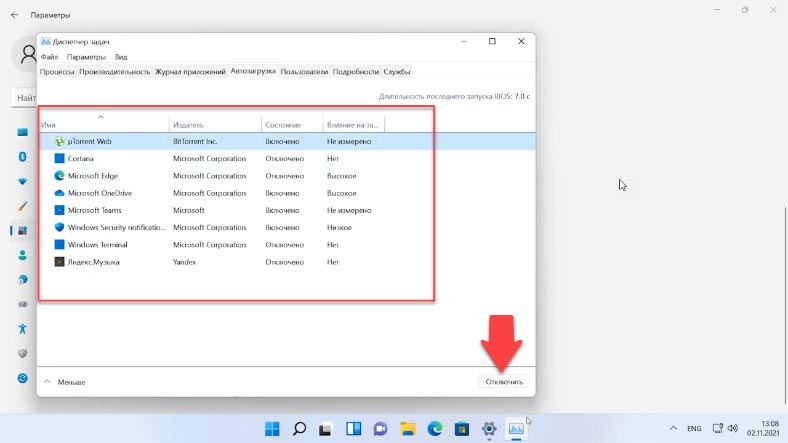Click the Низкое impact value

point(339,228)
